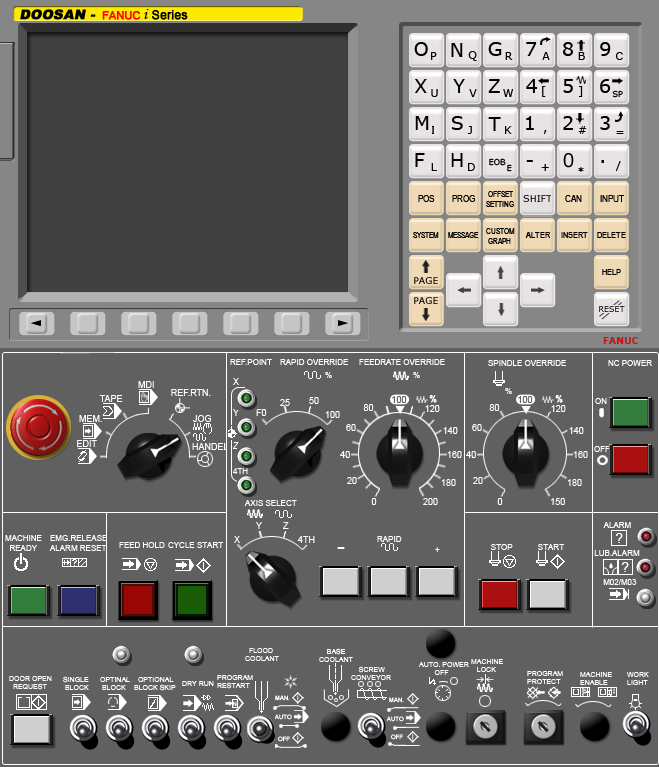The height and width of the screenshot is (767, 659).
Task: Flip the OPTIONAL BLOCK SKIP toggle switch
Action: (x=155, y=730)
